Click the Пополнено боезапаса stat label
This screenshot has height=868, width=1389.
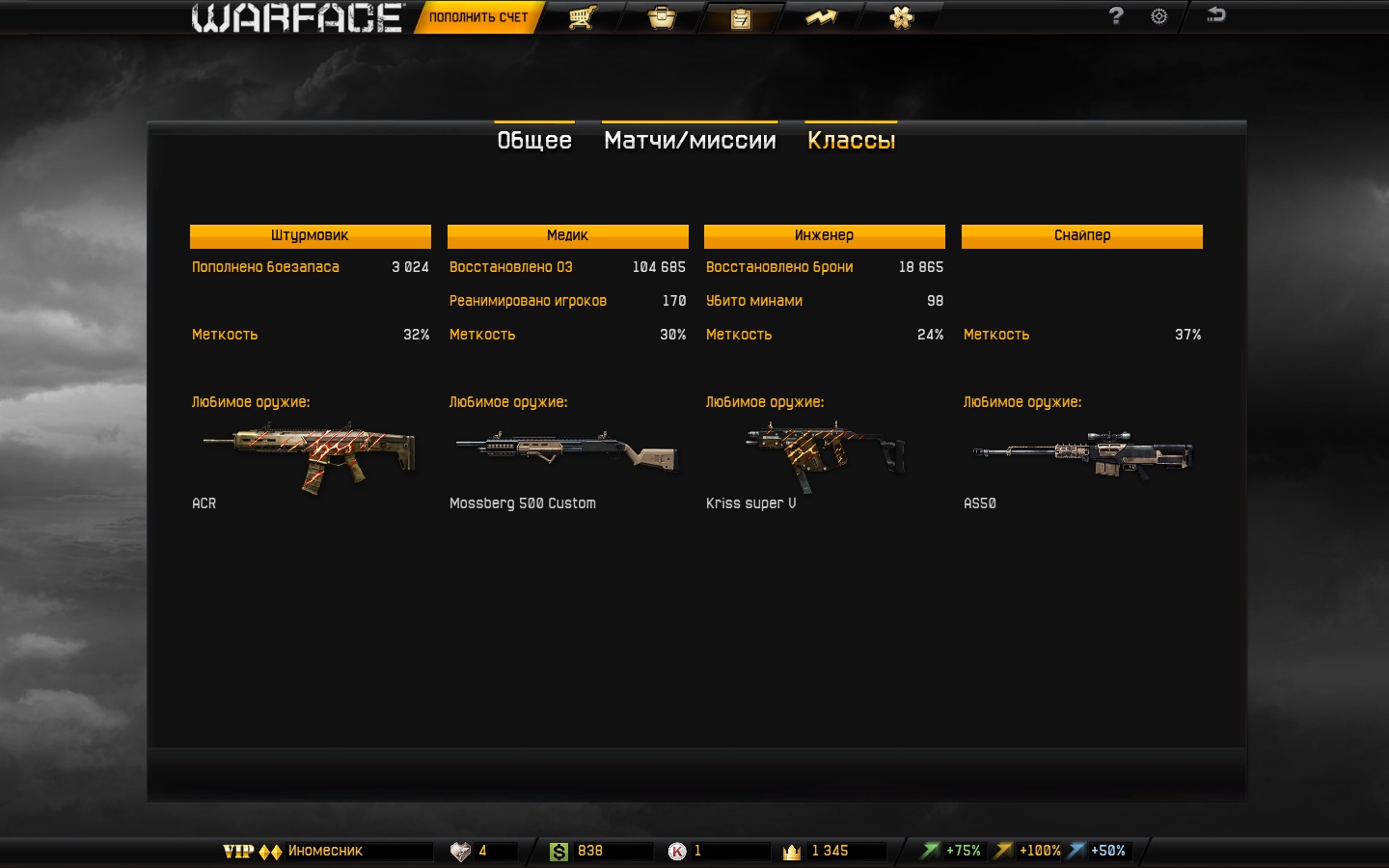(265, 267)
